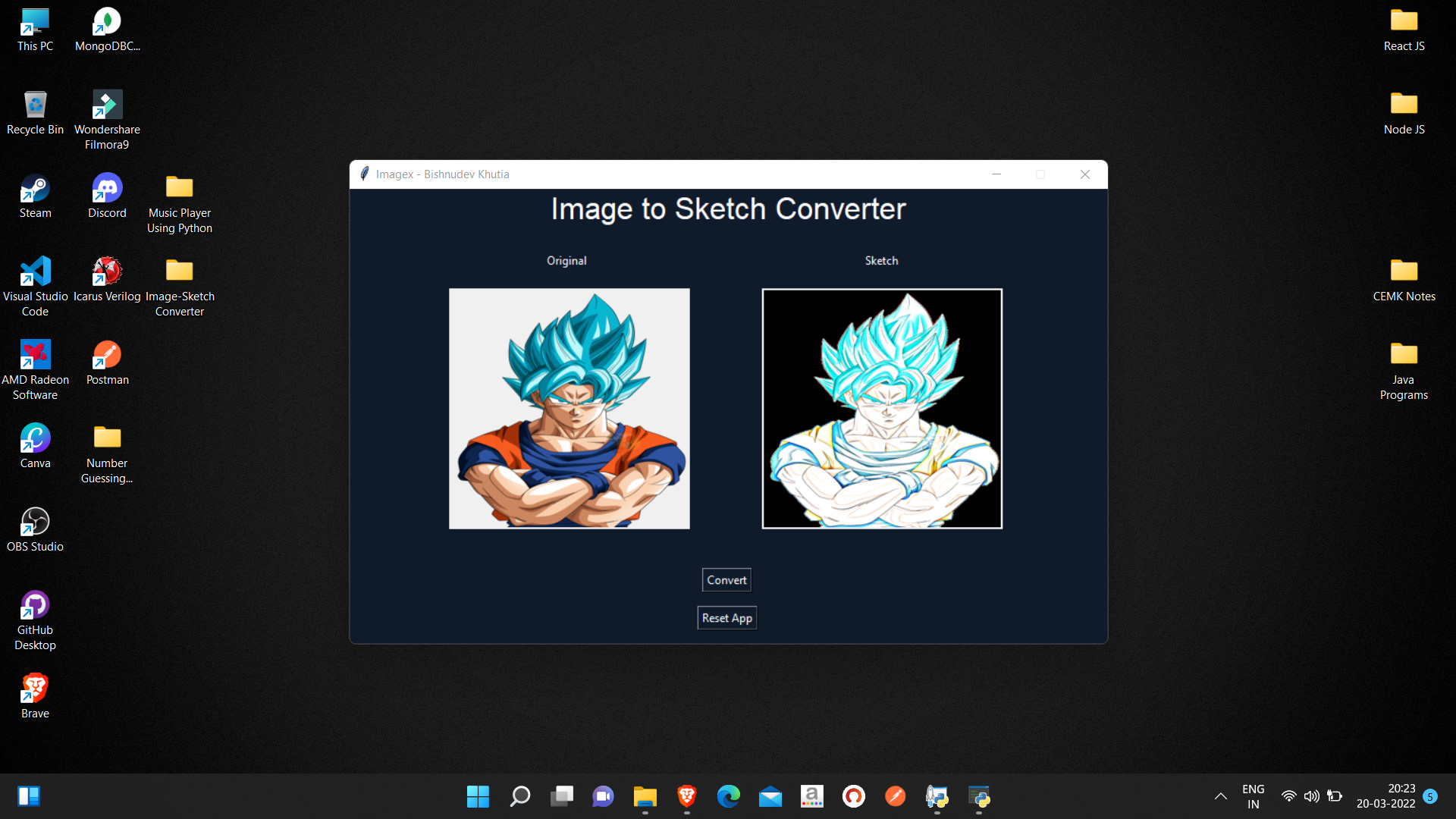Open the taskbar Search icon
1456x819 pixels.
519,796
